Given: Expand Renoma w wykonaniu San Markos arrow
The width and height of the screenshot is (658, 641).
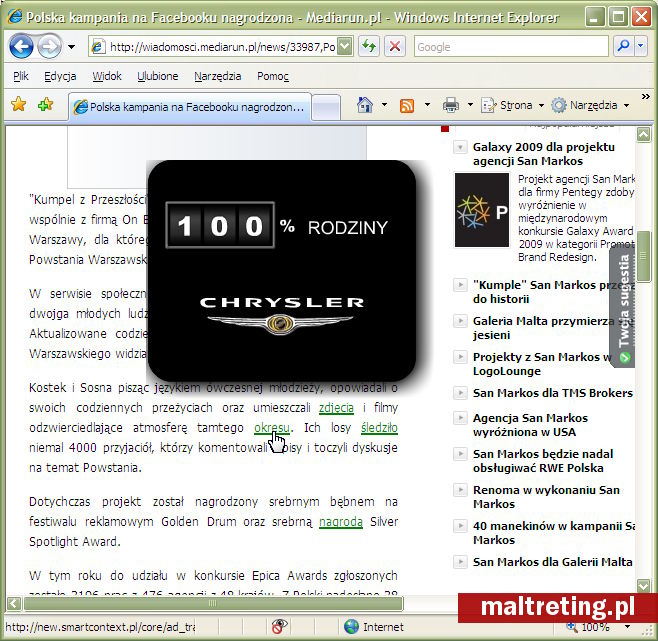Looking at the screenshot, I should (x=460, y=490).
